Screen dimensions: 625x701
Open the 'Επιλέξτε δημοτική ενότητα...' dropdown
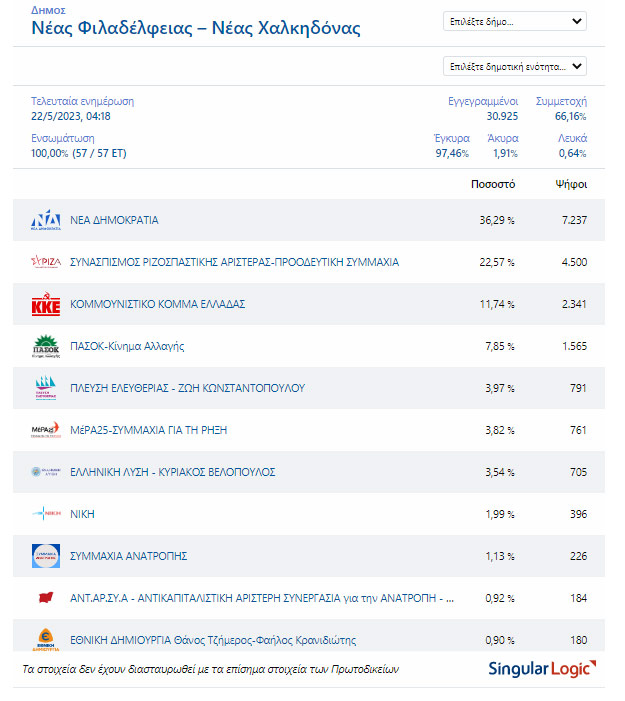point(515,67)
